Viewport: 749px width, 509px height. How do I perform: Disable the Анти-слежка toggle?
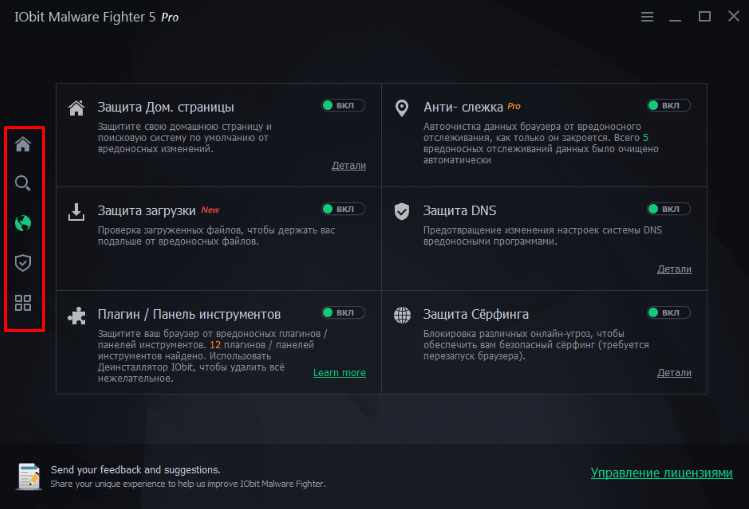(x=668, y=105)
